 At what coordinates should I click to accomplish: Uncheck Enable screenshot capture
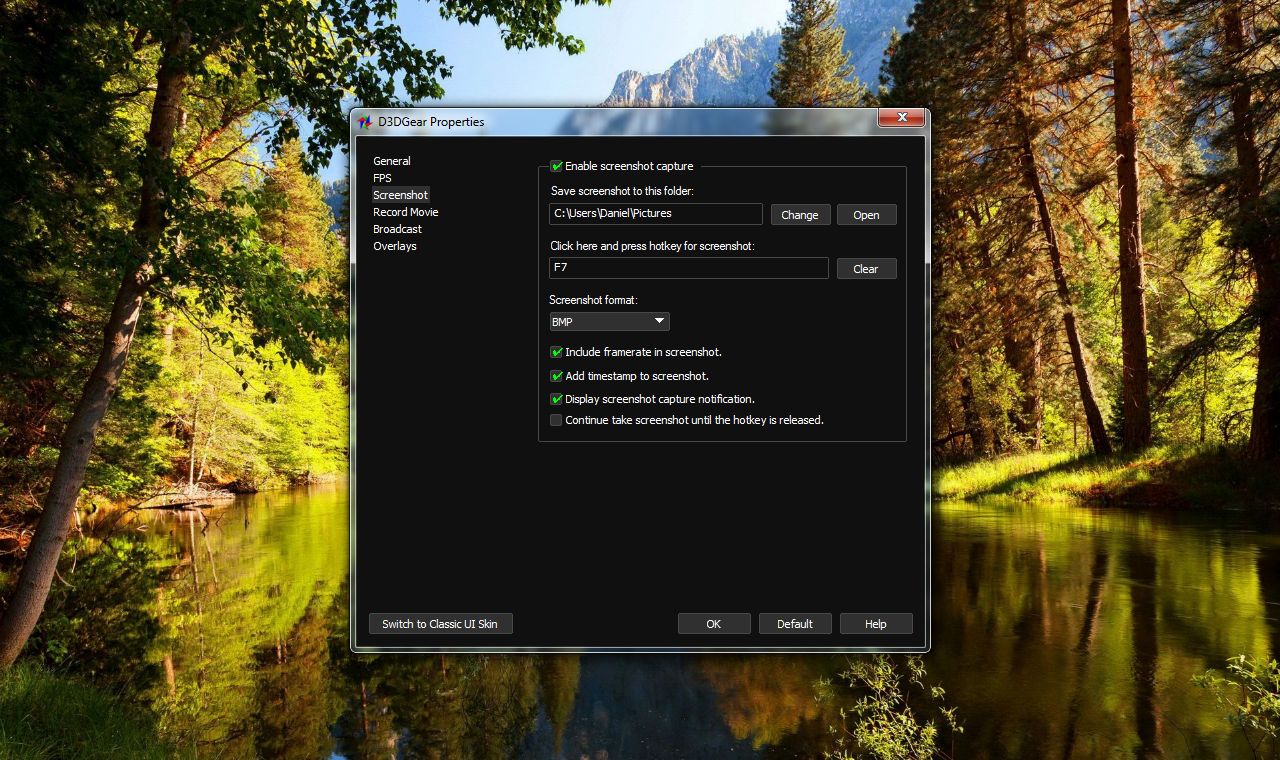pos(557,166)
